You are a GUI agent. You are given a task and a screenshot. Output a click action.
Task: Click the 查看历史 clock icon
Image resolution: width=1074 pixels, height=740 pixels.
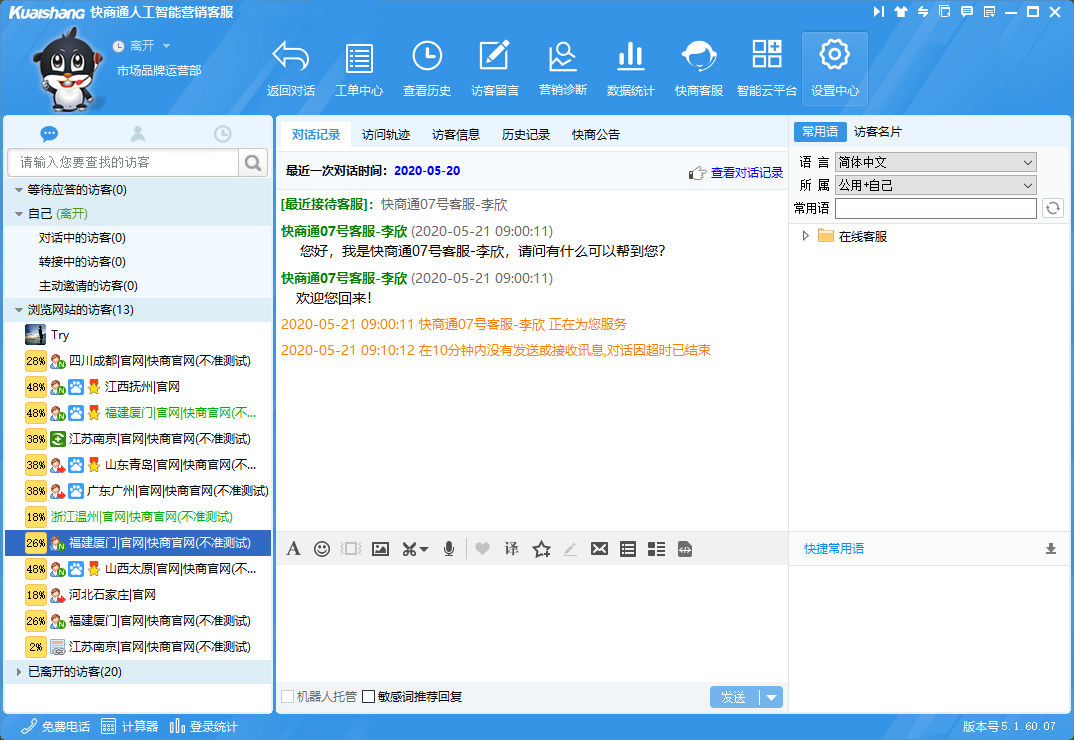(x=427, y=58)
